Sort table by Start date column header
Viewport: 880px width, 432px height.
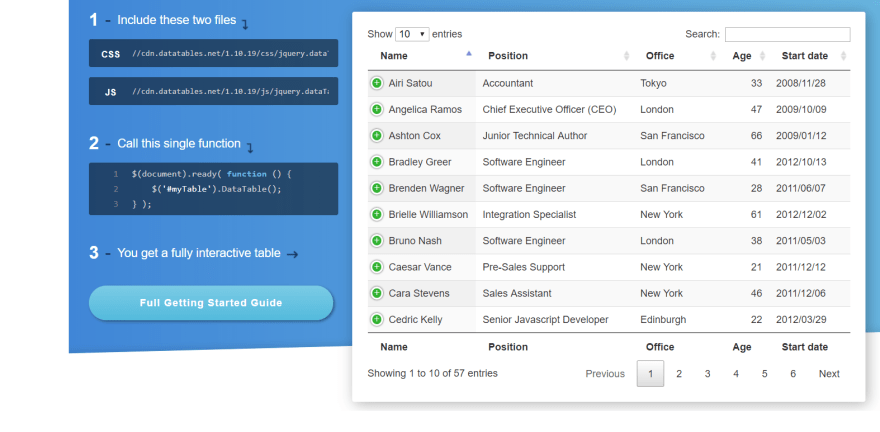pyautogui.click(x=810, y=56)
